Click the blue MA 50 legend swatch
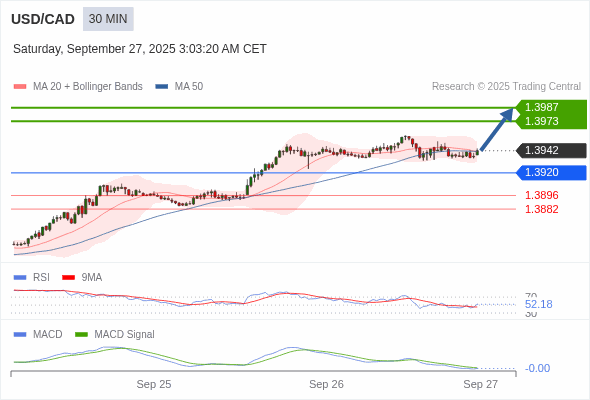Viewport: 590px width, 400px height. 162,87
